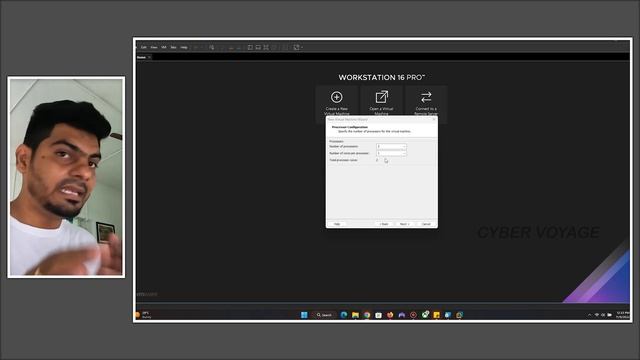Click the VMware Workstation taskbar icon

click(460, 315)
